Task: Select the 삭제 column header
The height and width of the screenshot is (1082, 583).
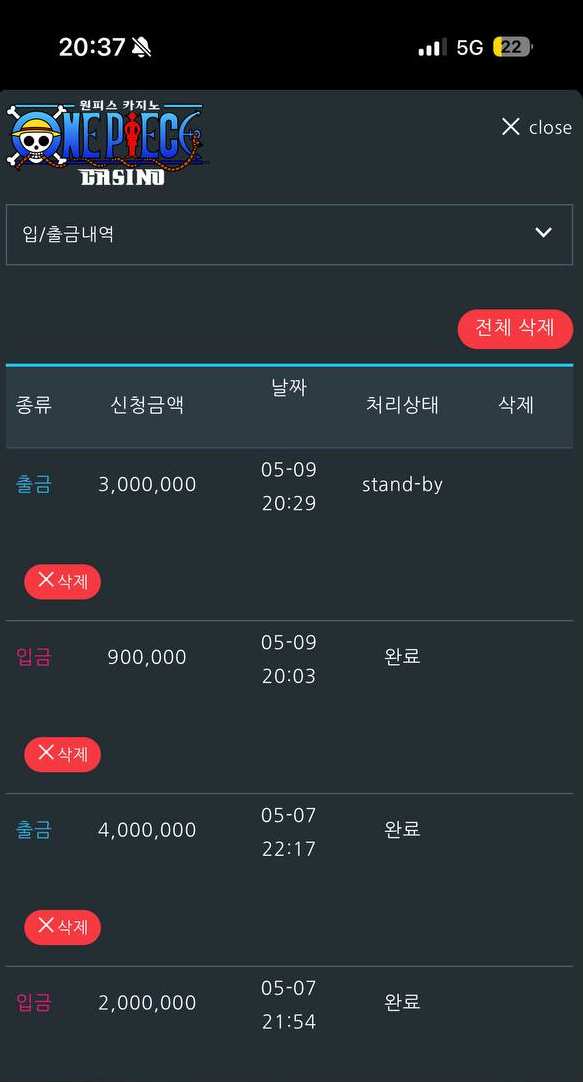Action: (x=515, y=404)
